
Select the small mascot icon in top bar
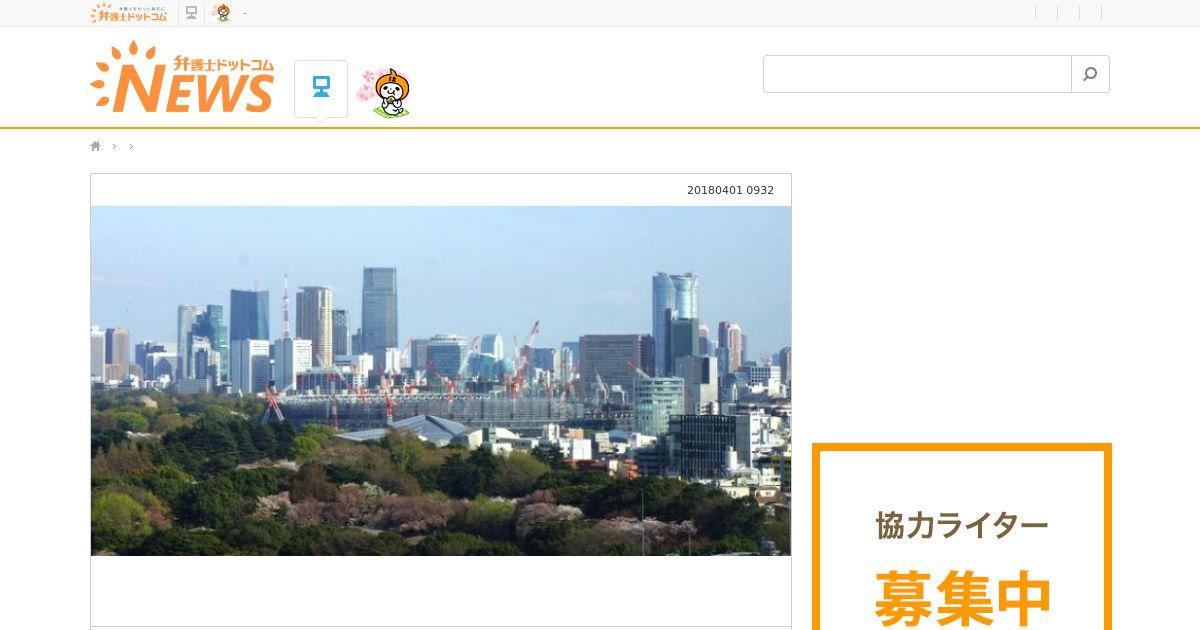(x=223, y=13)
